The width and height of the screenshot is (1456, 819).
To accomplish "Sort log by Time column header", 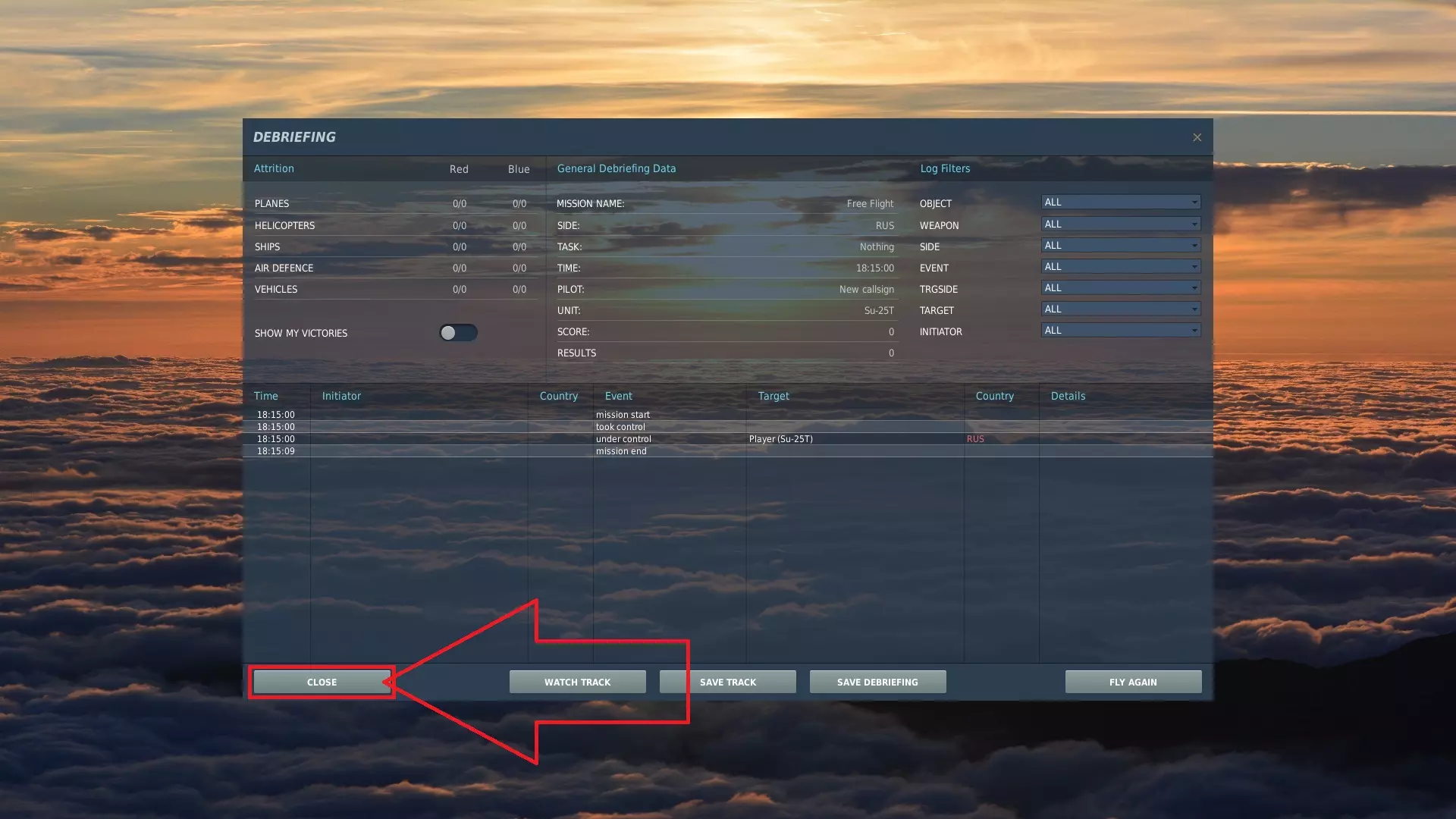I will (x=266, y=396).
